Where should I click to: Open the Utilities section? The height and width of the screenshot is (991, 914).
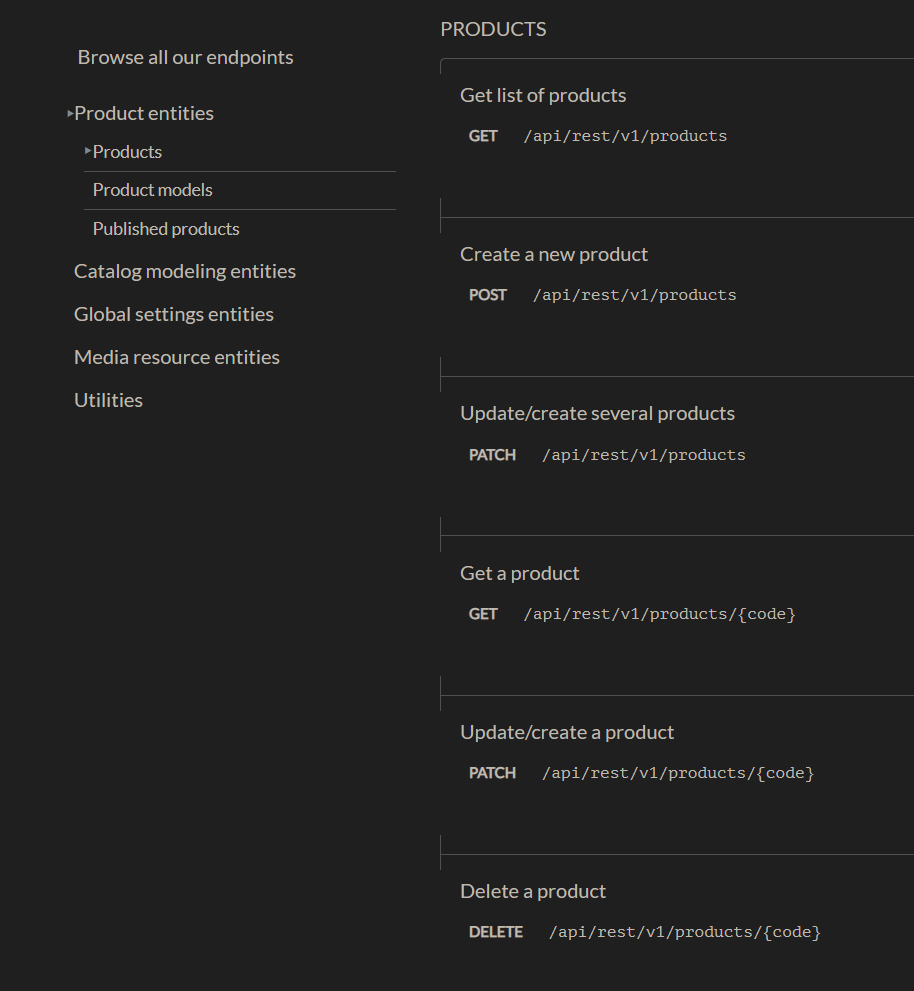click(x=108, y=399)
